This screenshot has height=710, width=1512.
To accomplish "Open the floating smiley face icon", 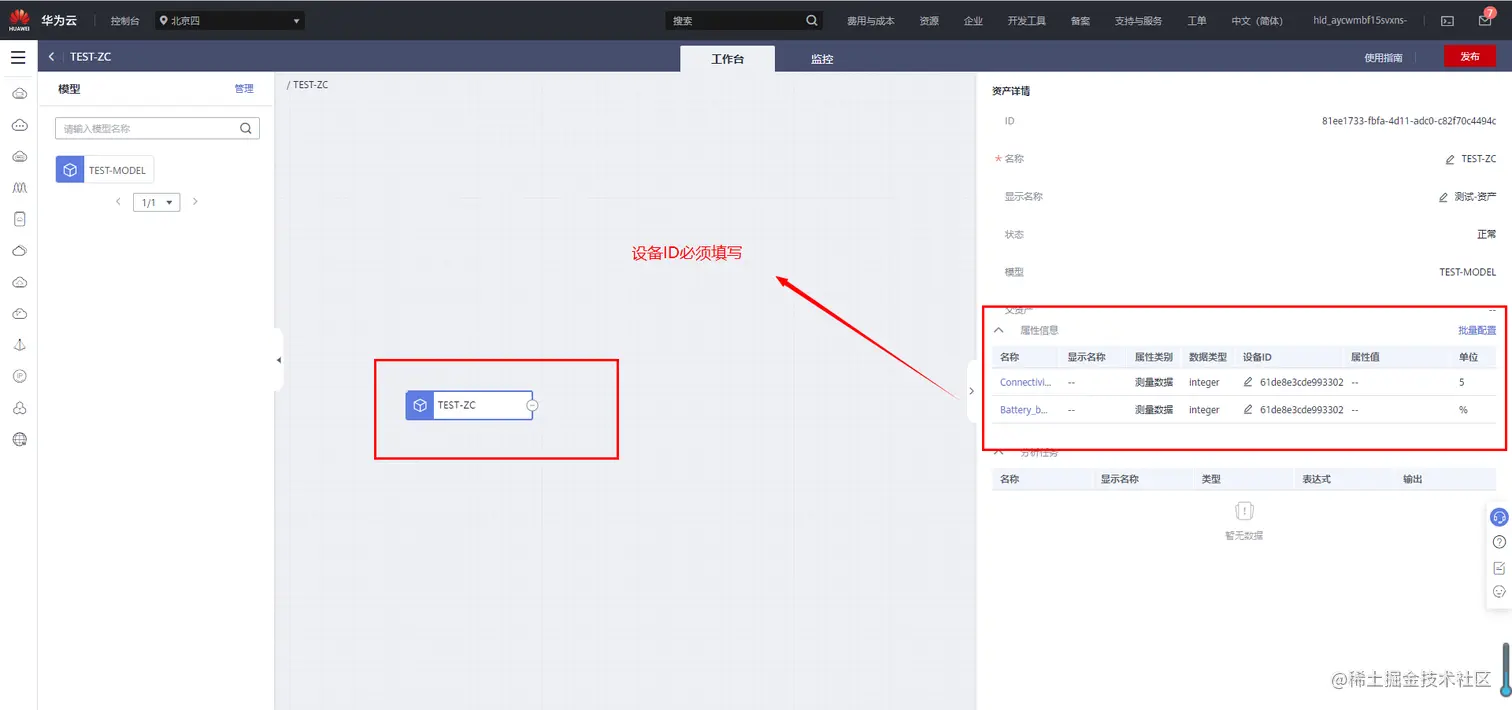I will (1499, 591).
